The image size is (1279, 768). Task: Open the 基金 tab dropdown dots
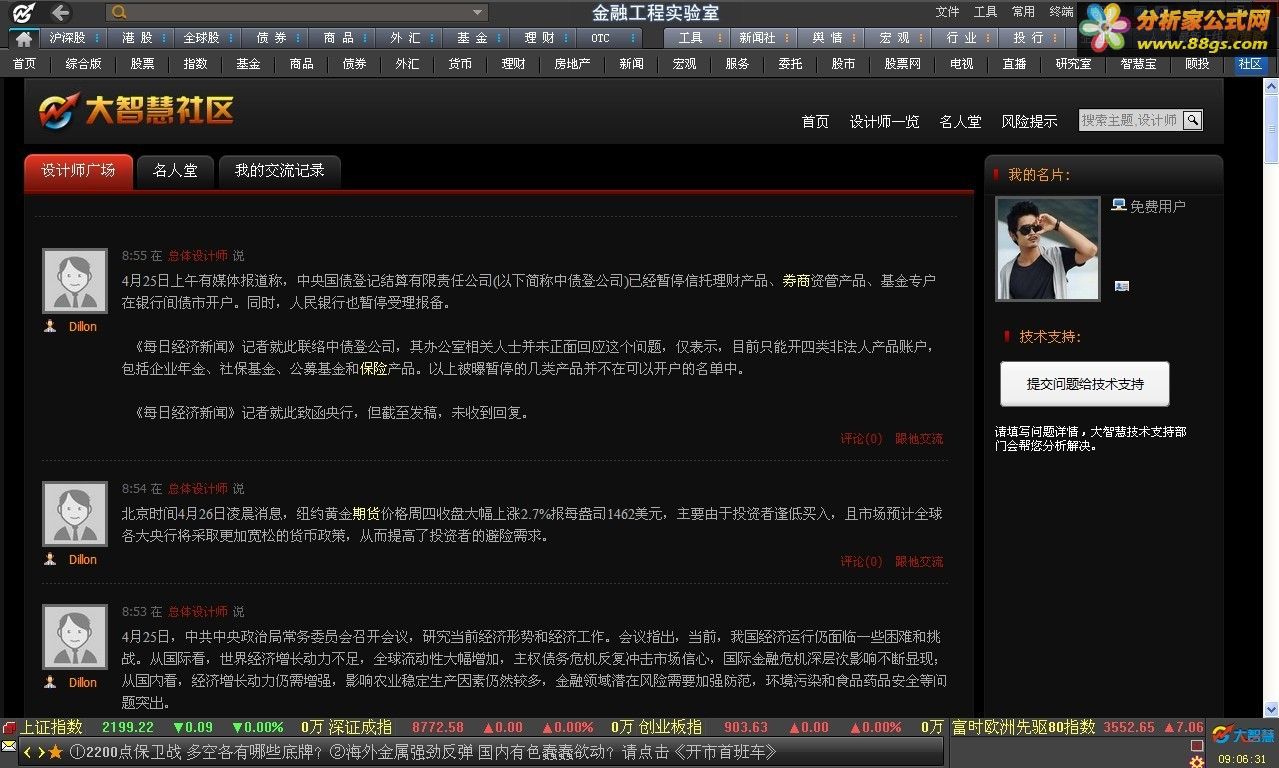501,38
